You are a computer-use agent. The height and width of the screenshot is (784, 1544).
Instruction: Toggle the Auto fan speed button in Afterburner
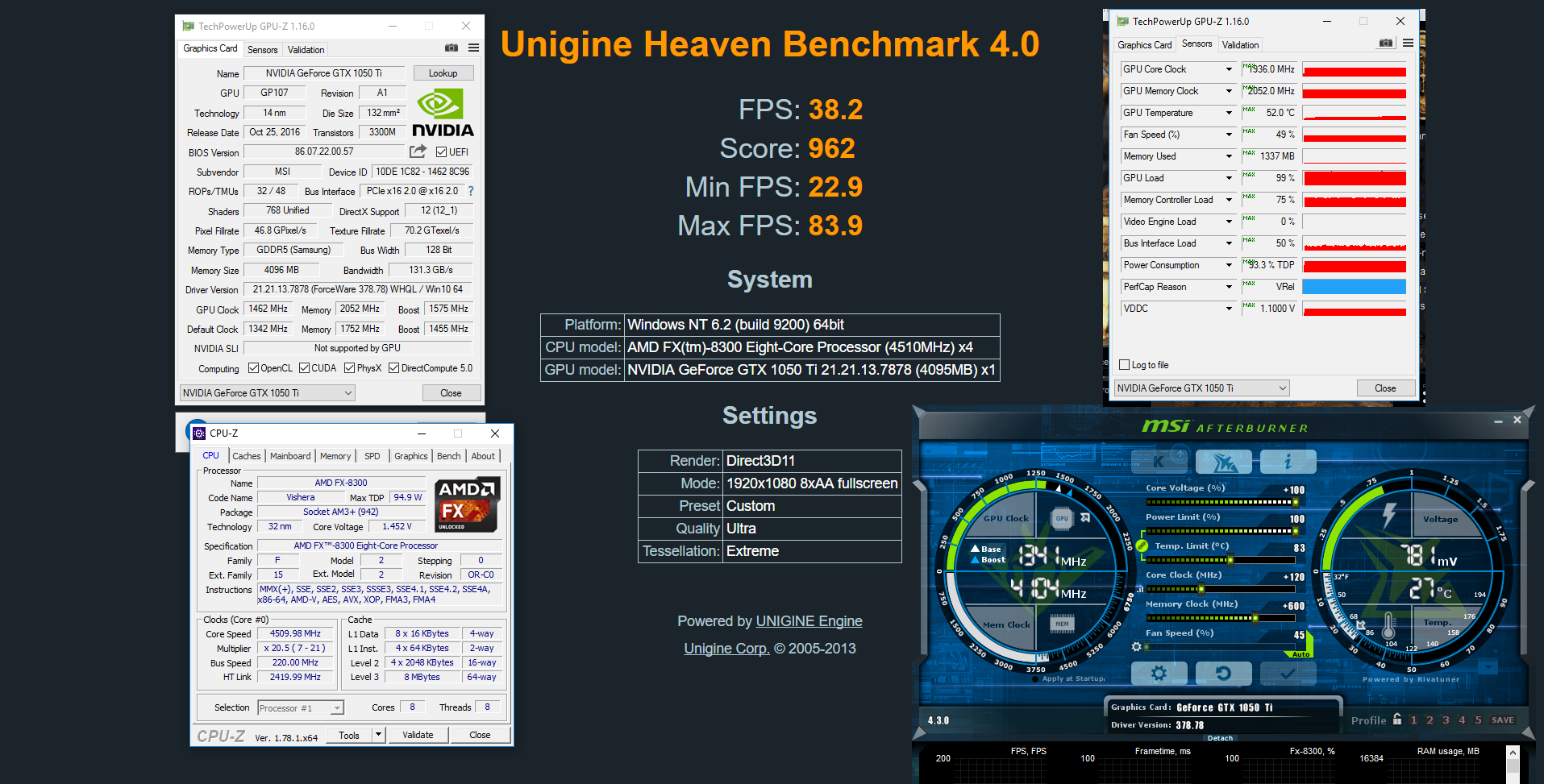[x=1301, y=654]
